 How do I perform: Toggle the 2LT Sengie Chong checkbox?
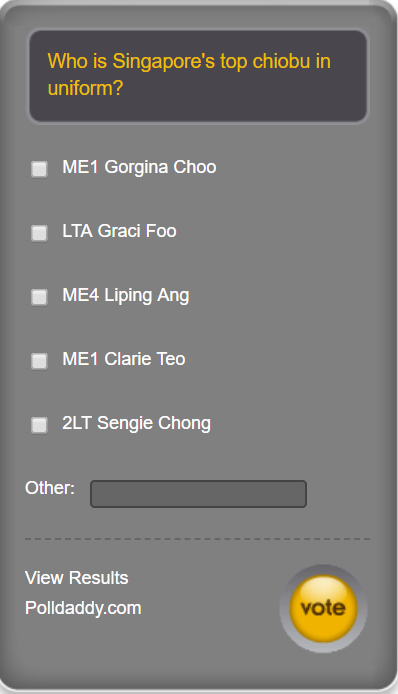39,425
